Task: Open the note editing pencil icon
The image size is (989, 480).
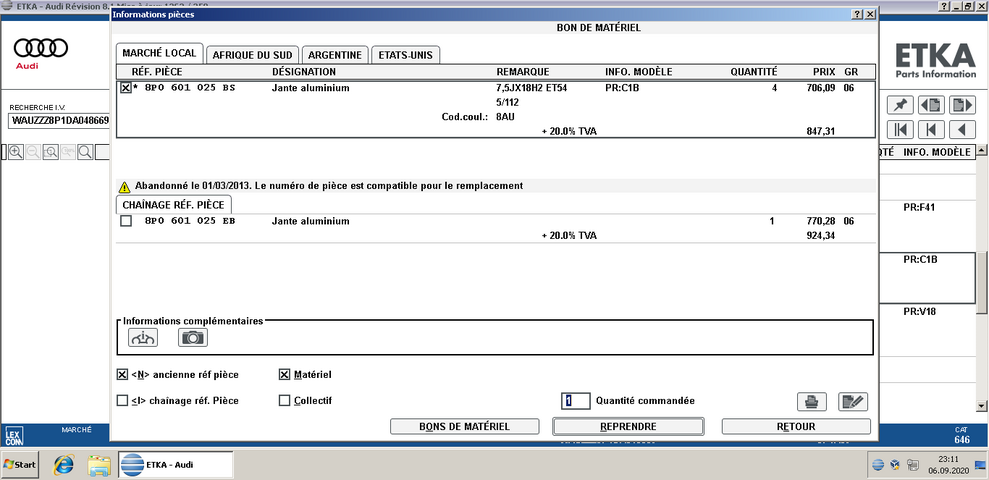Action: (853, 401)
